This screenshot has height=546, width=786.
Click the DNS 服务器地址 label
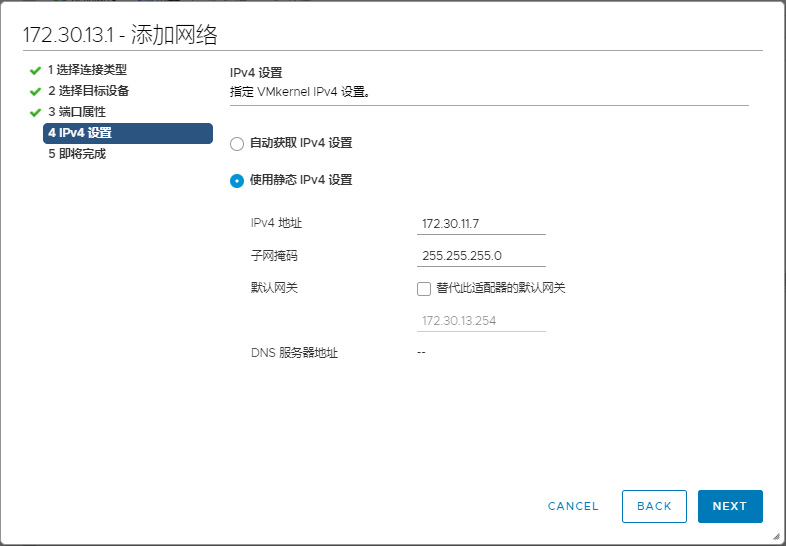294,353
